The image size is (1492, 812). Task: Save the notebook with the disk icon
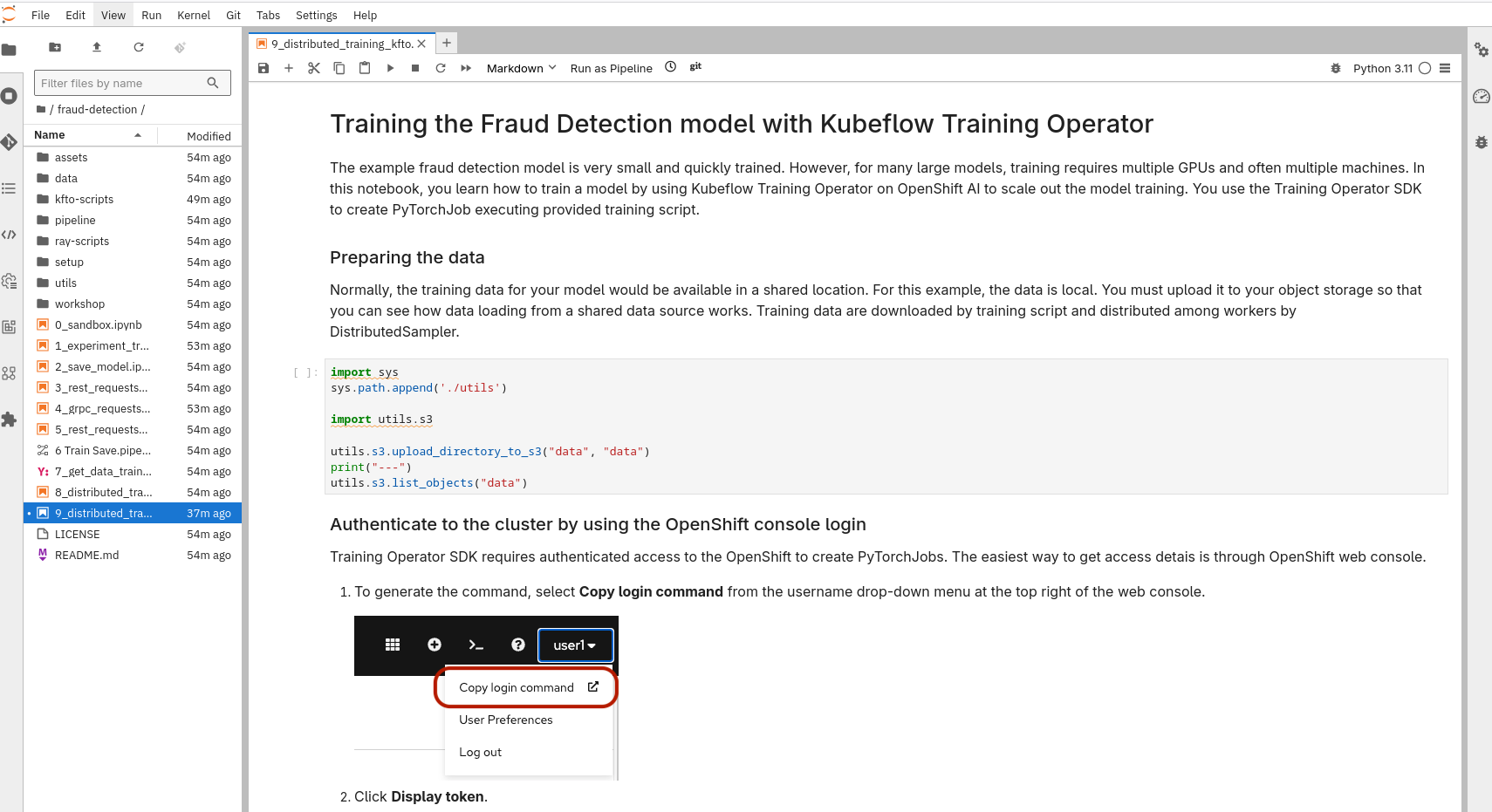[263, 68]
